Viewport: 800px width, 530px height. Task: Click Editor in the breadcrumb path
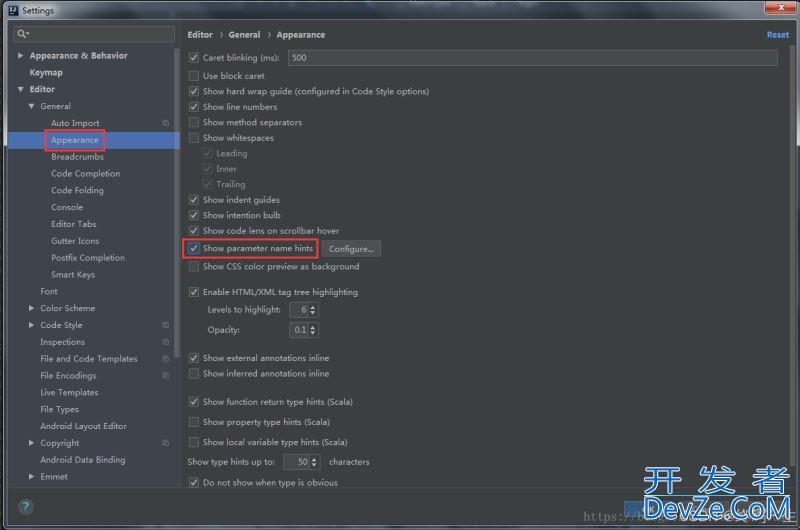pos(200,35)
